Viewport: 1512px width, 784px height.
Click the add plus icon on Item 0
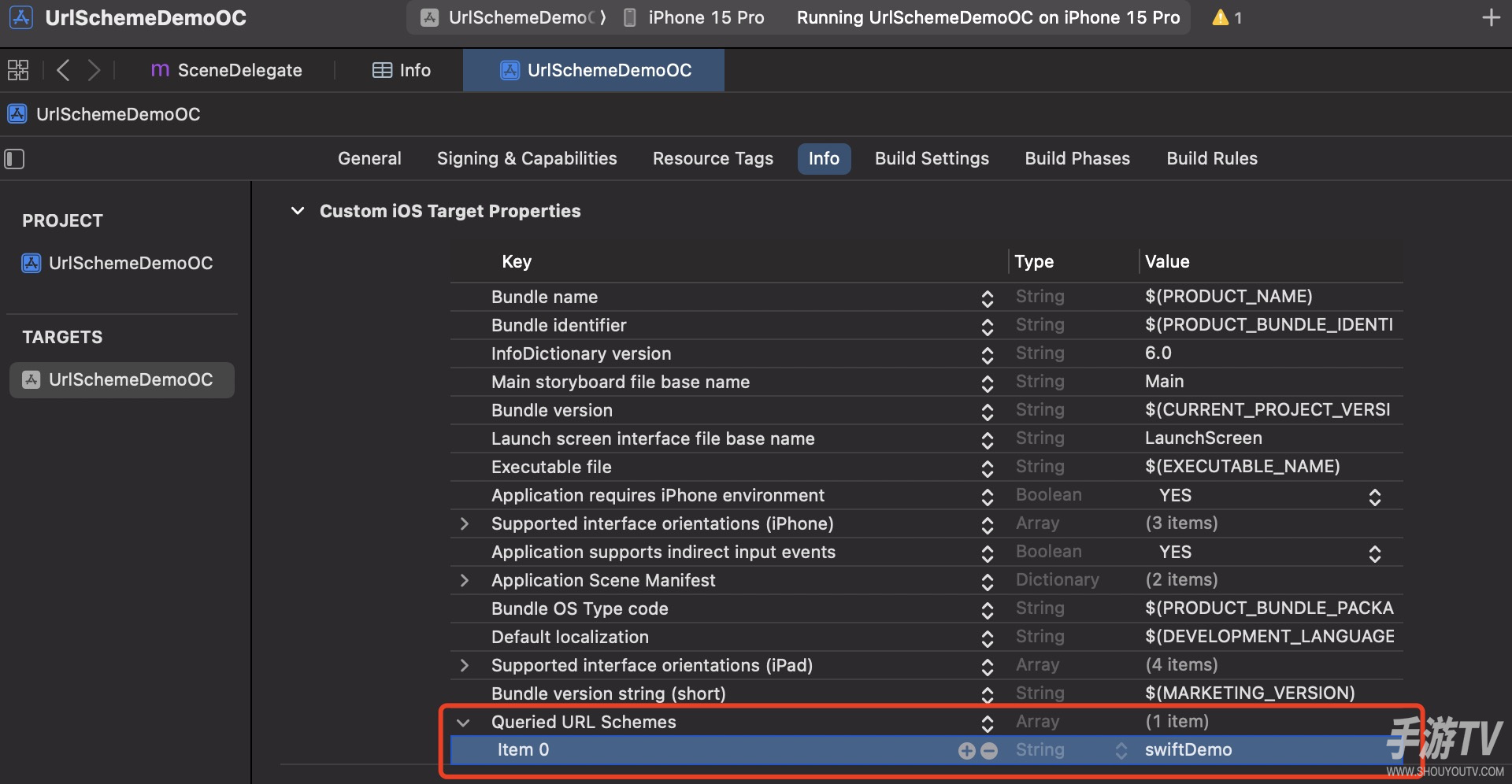pyautogui.click(x=966, y=751)
